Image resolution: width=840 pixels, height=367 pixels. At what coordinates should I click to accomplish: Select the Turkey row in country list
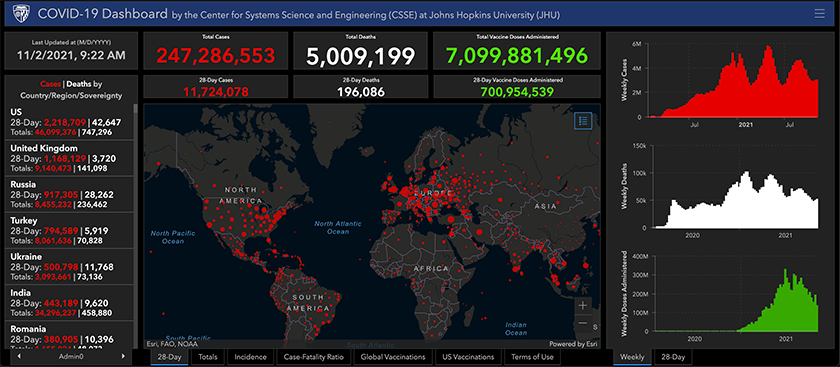pos(69,230)
